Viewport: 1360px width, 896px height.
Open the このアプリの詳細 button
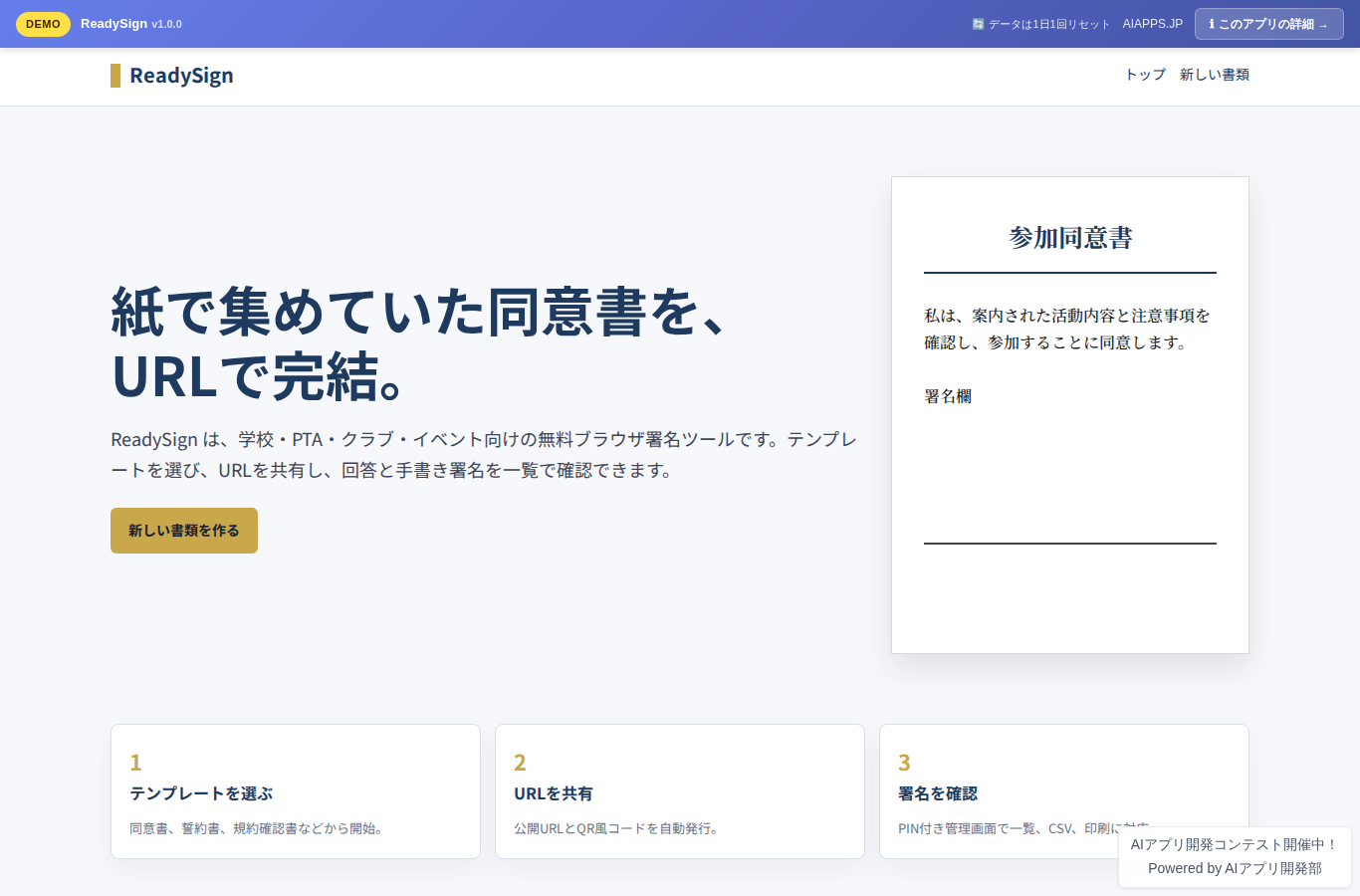pyautogui.click(x=1268, y=24)
